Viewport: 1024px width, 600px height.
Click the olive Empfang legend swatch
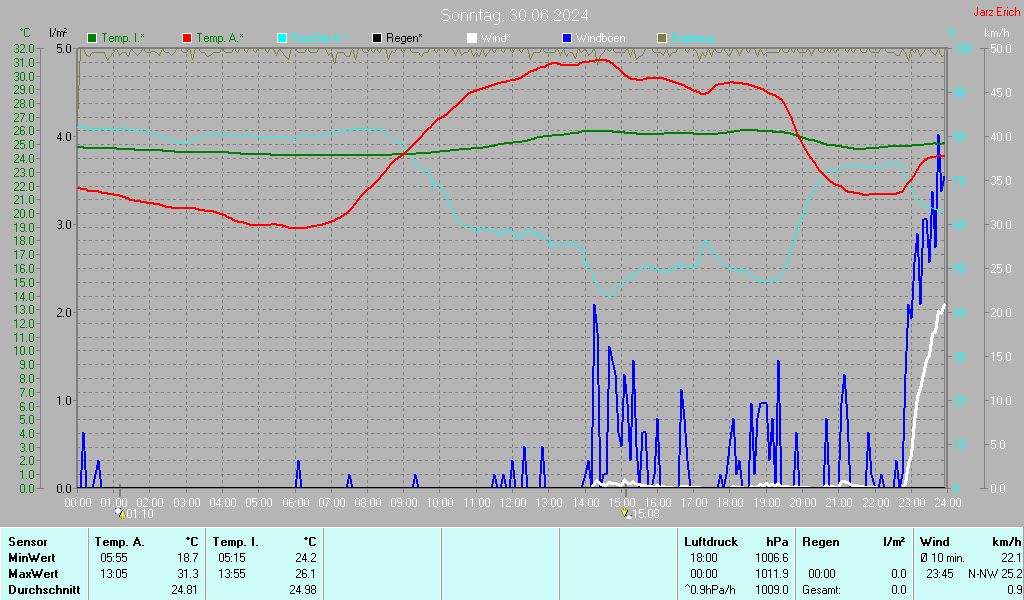click(x=662, y=39)
